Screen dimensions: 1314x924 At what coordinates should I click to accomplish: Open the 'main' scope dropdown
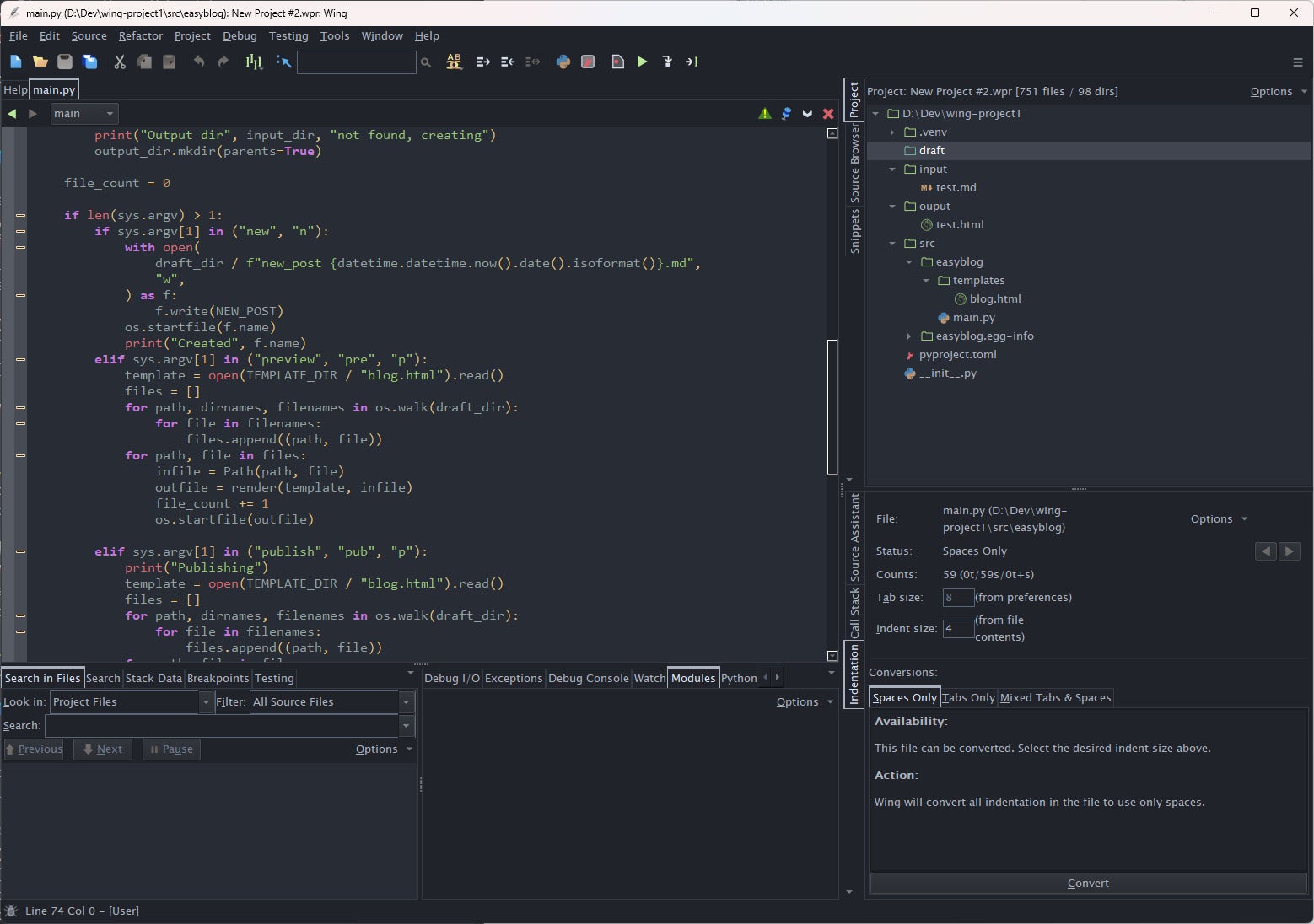(x=84, y=114)
